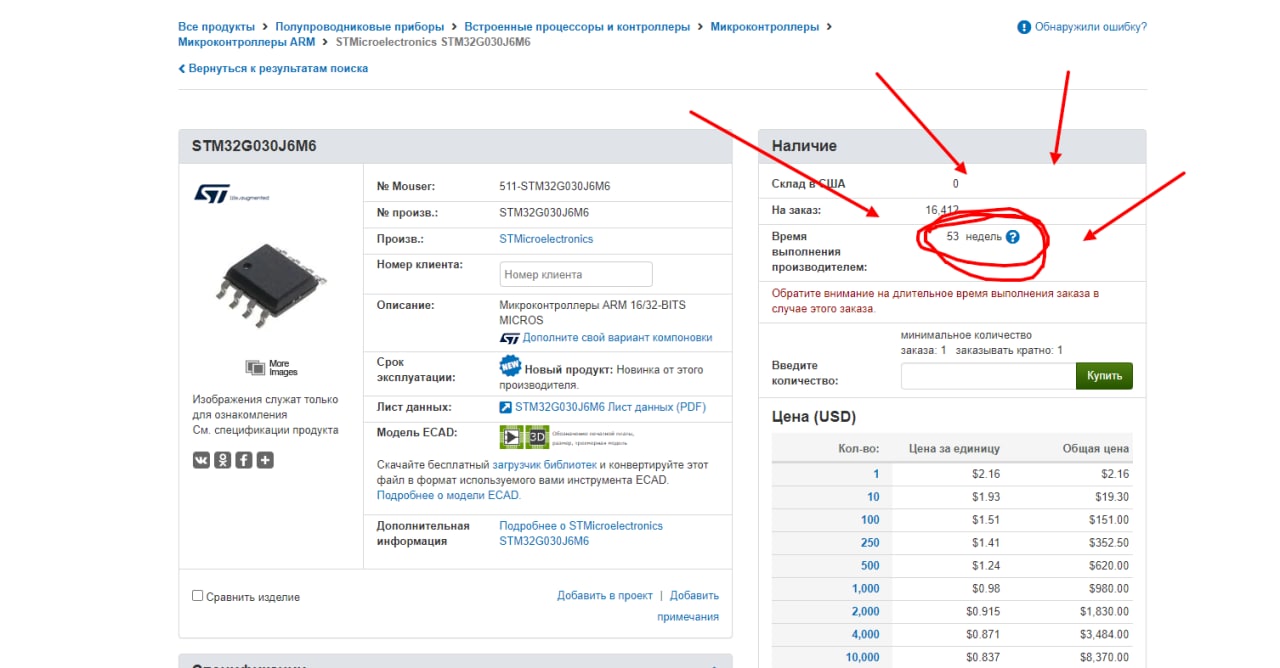The height and width of the screenshot is (668, 1280).
Task: Share the product on VK
Action: click(x=201, y=460)
